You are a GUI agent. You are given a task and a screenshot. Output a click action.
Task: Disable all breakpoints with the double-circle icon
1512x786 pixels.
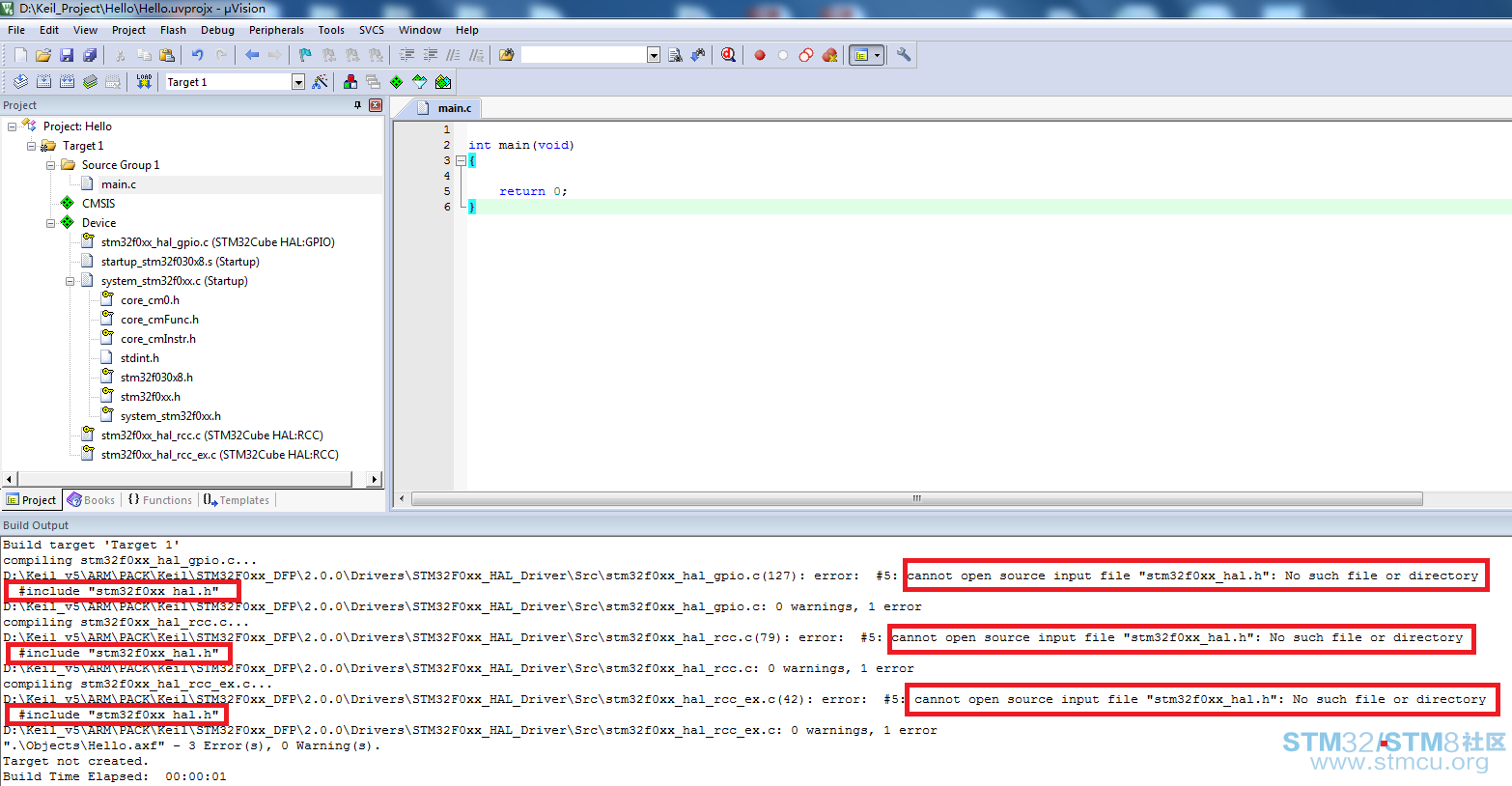coord(806,55)
